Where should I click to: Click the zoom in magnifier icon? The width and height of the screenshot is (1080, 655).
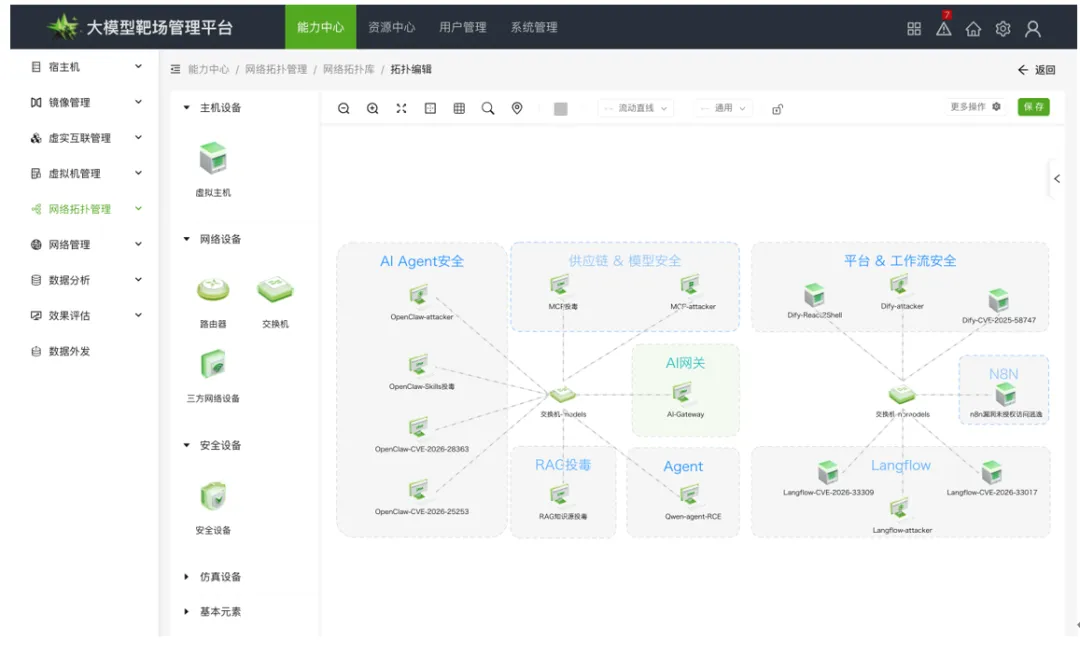(x=373, y=108)
